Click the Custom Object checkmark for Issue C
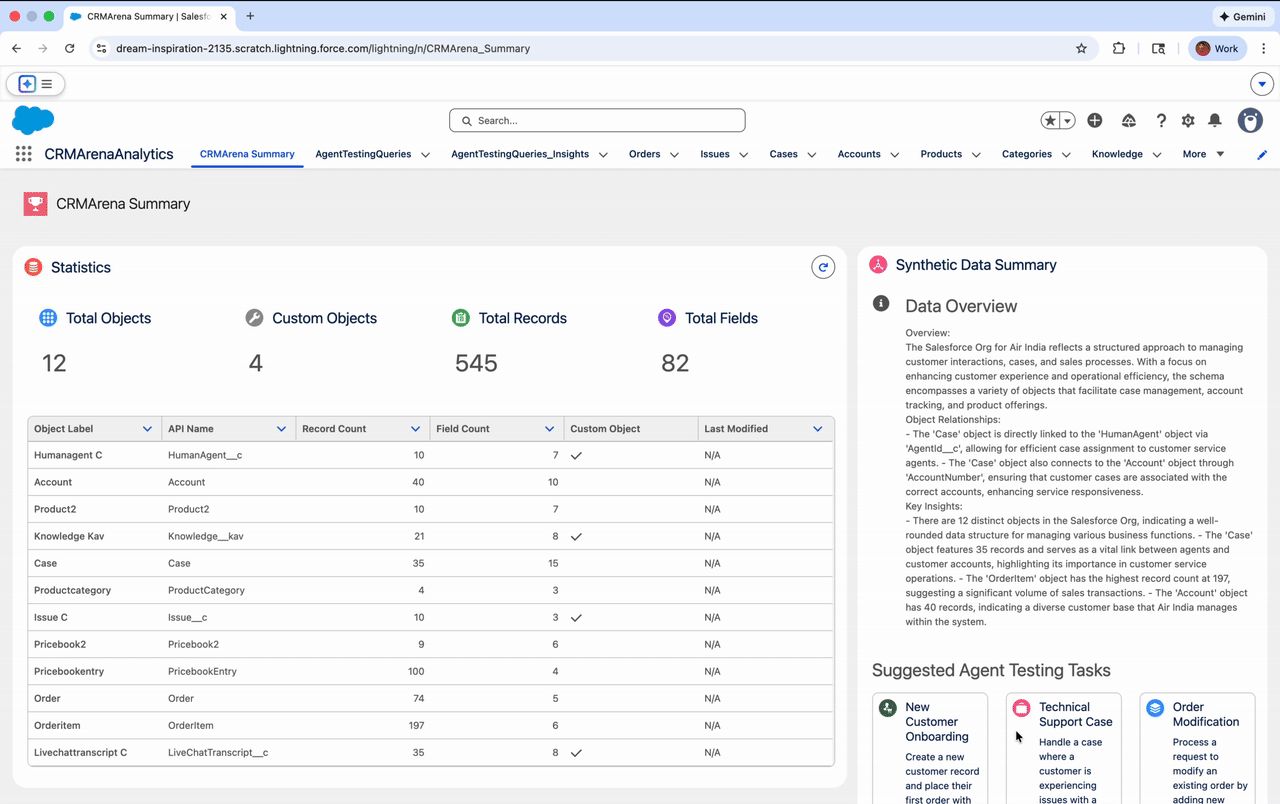This screenshot has height=804, width=1280. [x=576, y=618]
